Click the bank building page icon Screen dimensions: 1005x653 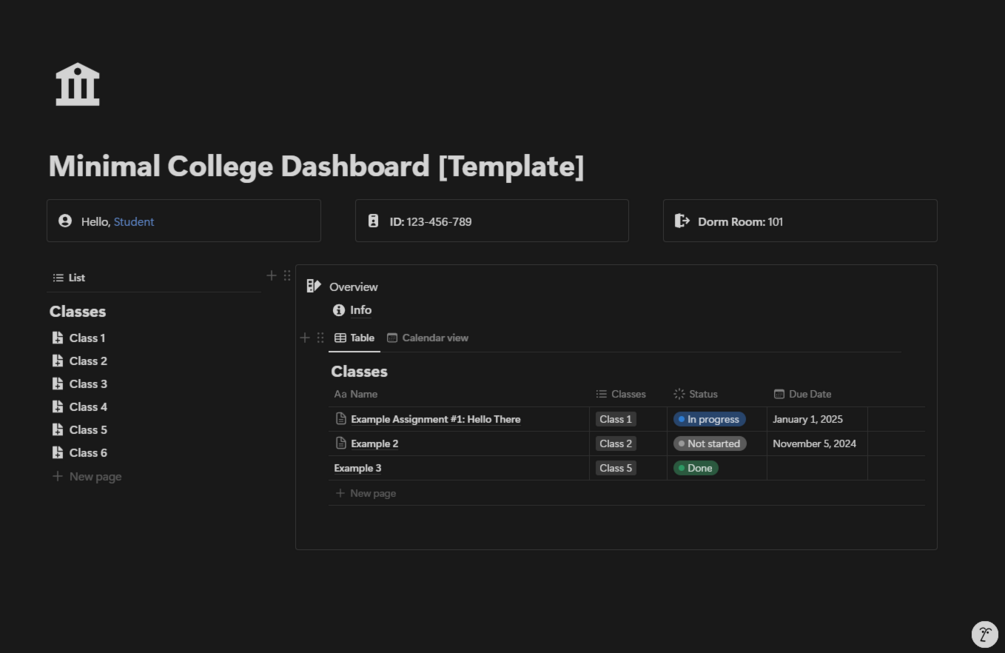(78, 85)
